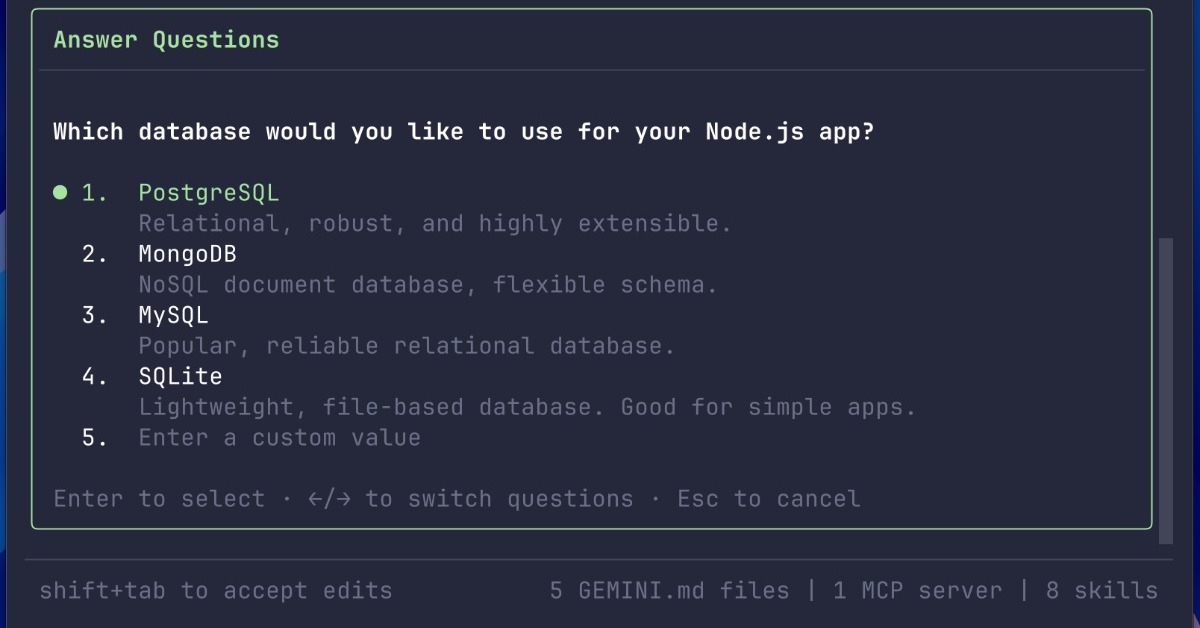1200x628 pixels.
Task: Select the PostgreSQL database option
Action: pos(208,193)
